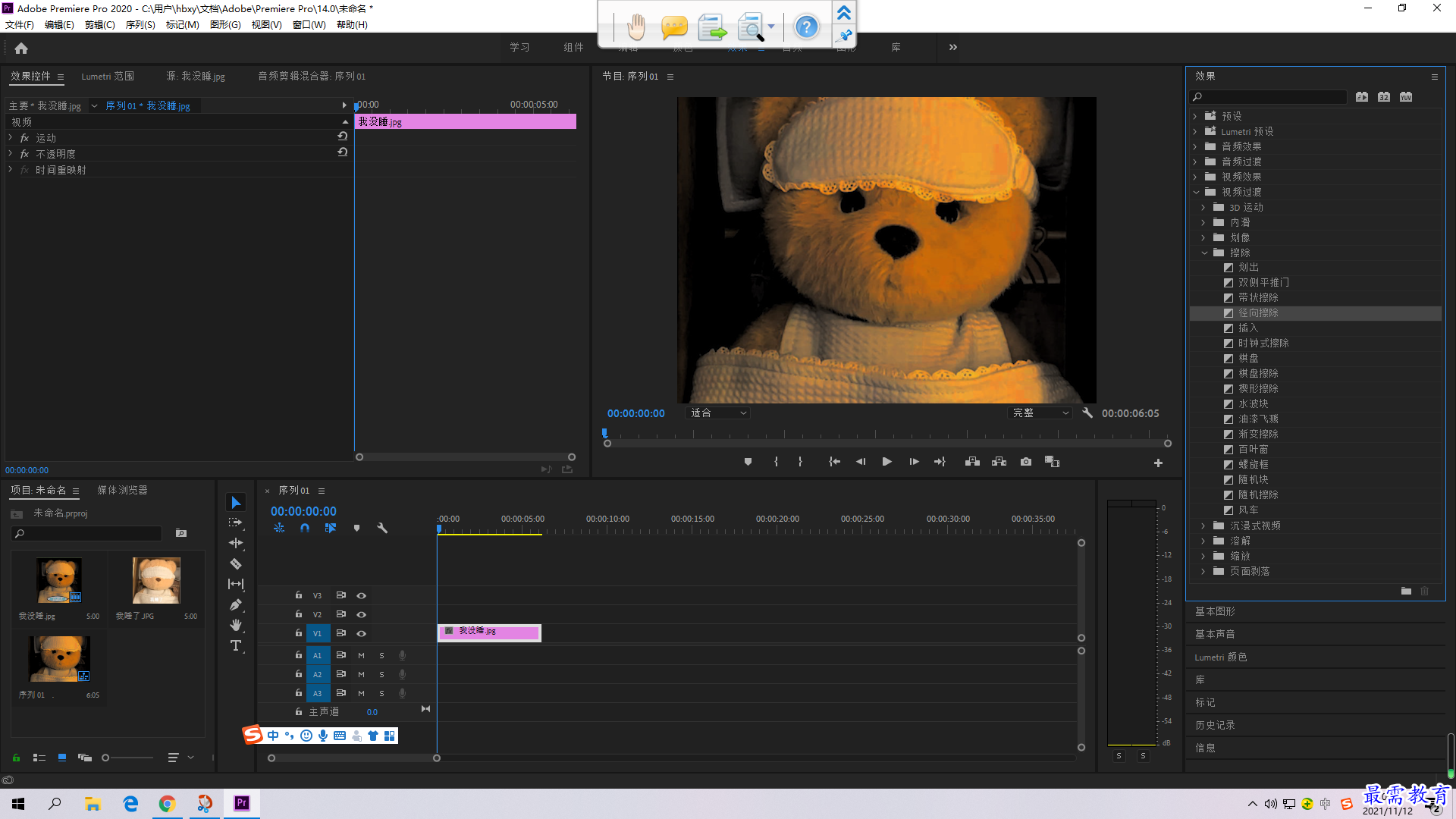The height and width of the screenshot is (819, 1456).
Task: Expand the 溶解 folder
Action: tap(1203, 541)
